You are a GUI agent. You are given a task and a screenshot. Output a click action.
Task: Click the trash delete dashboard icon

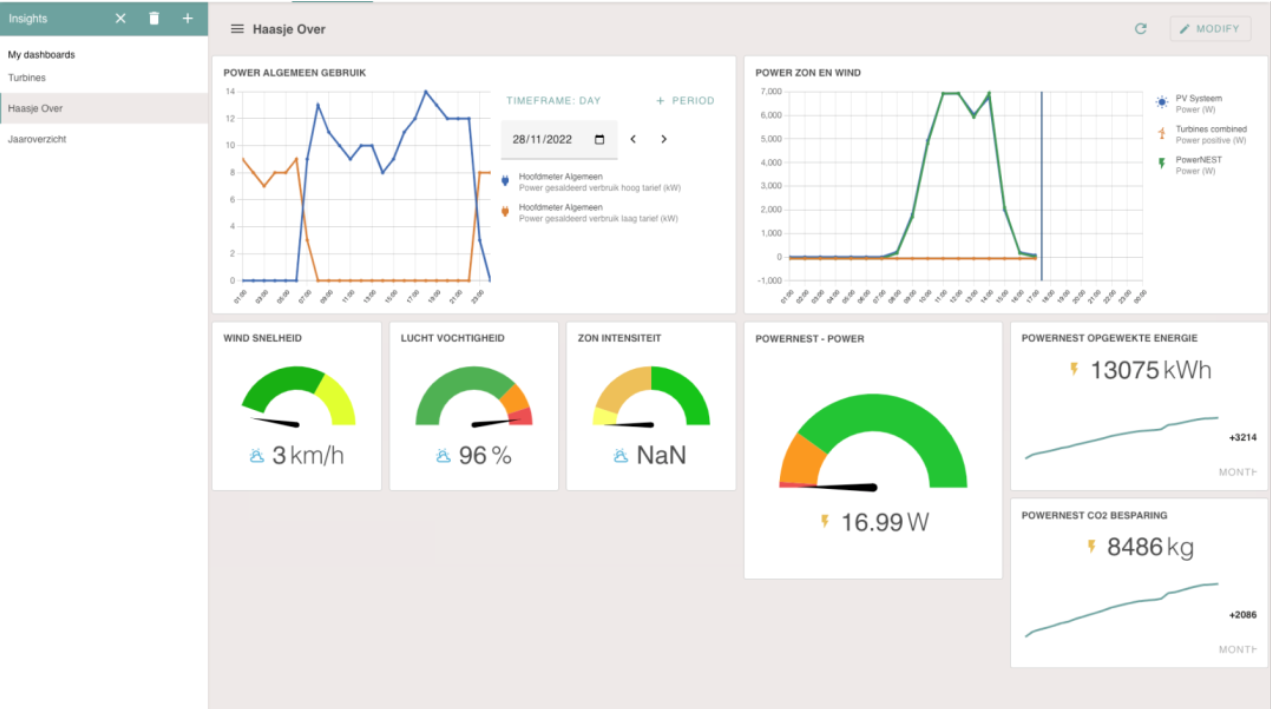coord(154,19)
